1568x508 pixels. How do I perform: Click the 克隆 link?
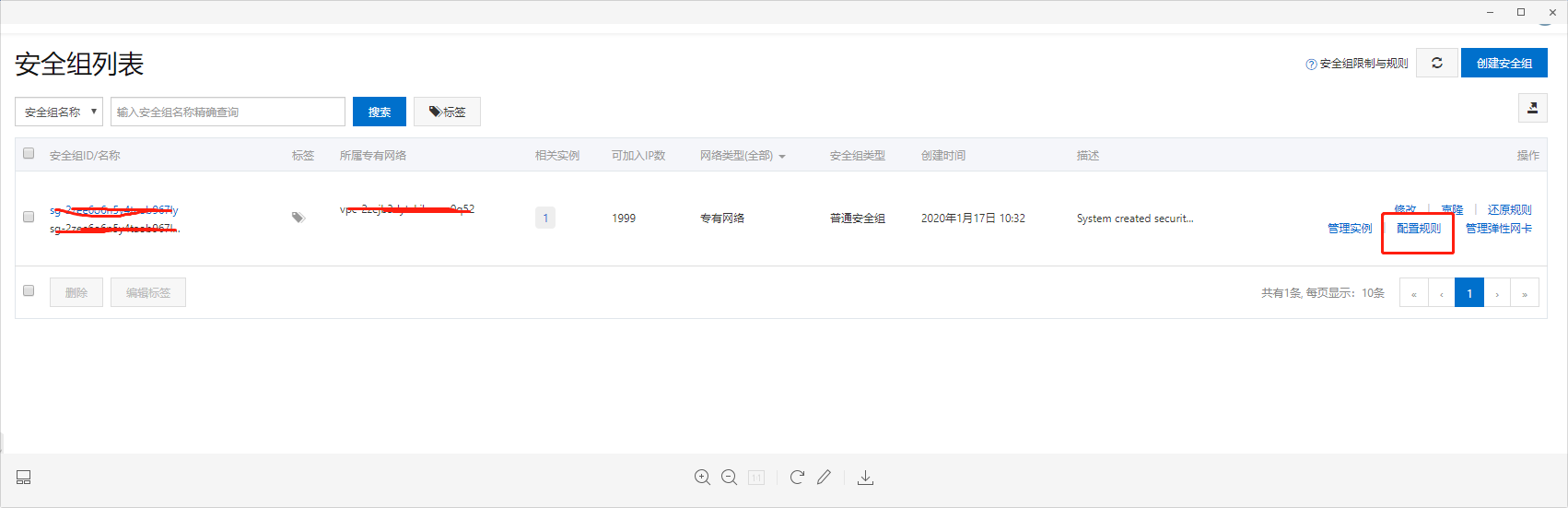pyautogui.click(x=1452, y=210)
